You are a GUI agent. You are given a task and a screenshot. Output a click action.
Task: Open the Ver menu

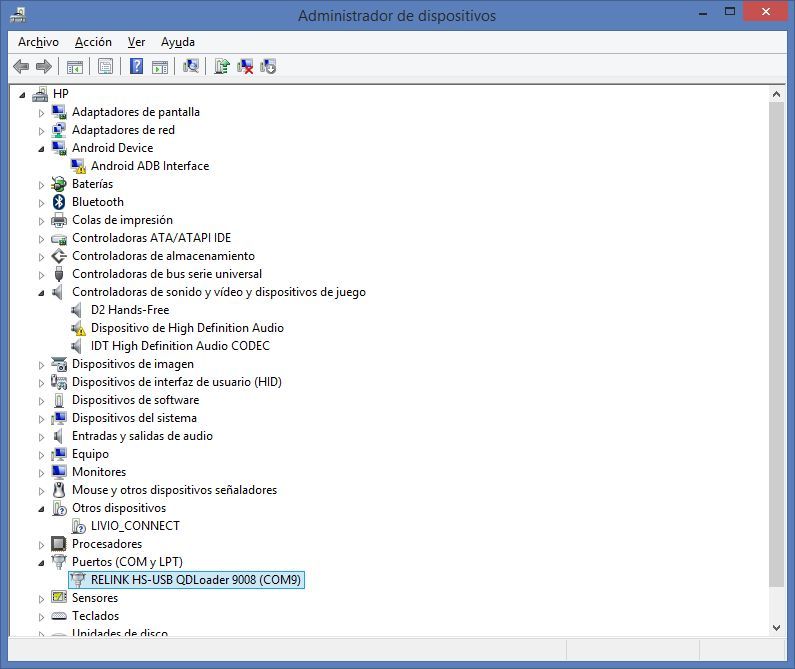(136, 42)
